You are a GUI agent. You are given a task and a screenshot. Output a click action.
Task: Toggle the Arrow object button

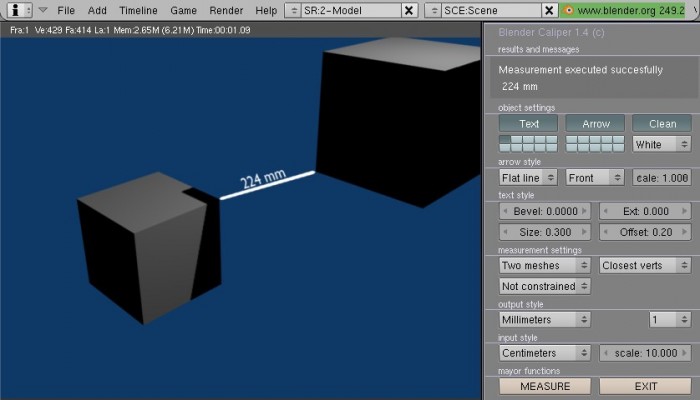595,124
